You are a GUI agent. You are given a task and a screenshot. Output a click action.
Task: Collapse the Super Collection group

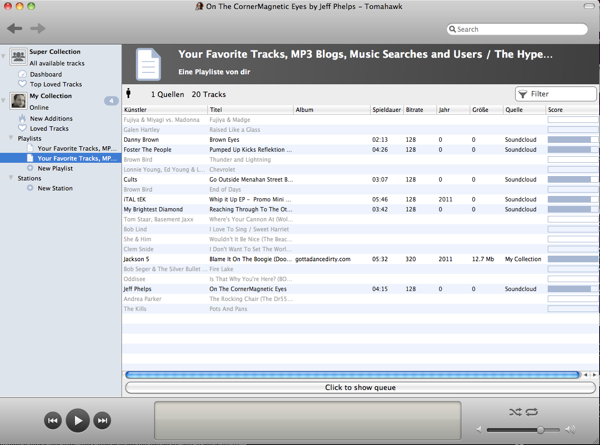pyautogui.click(x=3, y=56)
